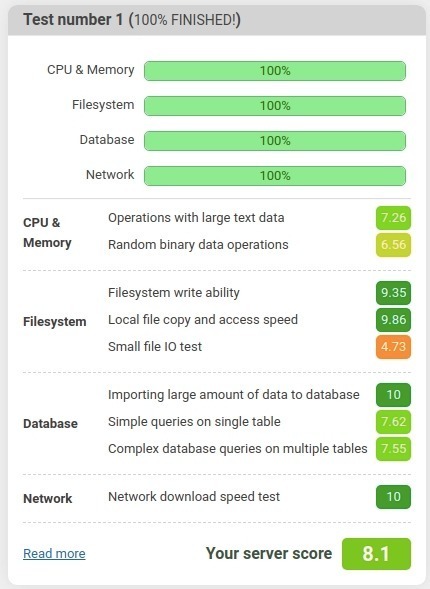Click the CPU & Memory progress bar
The width and height of the screenshot is (430, 589).
(275, 71)
